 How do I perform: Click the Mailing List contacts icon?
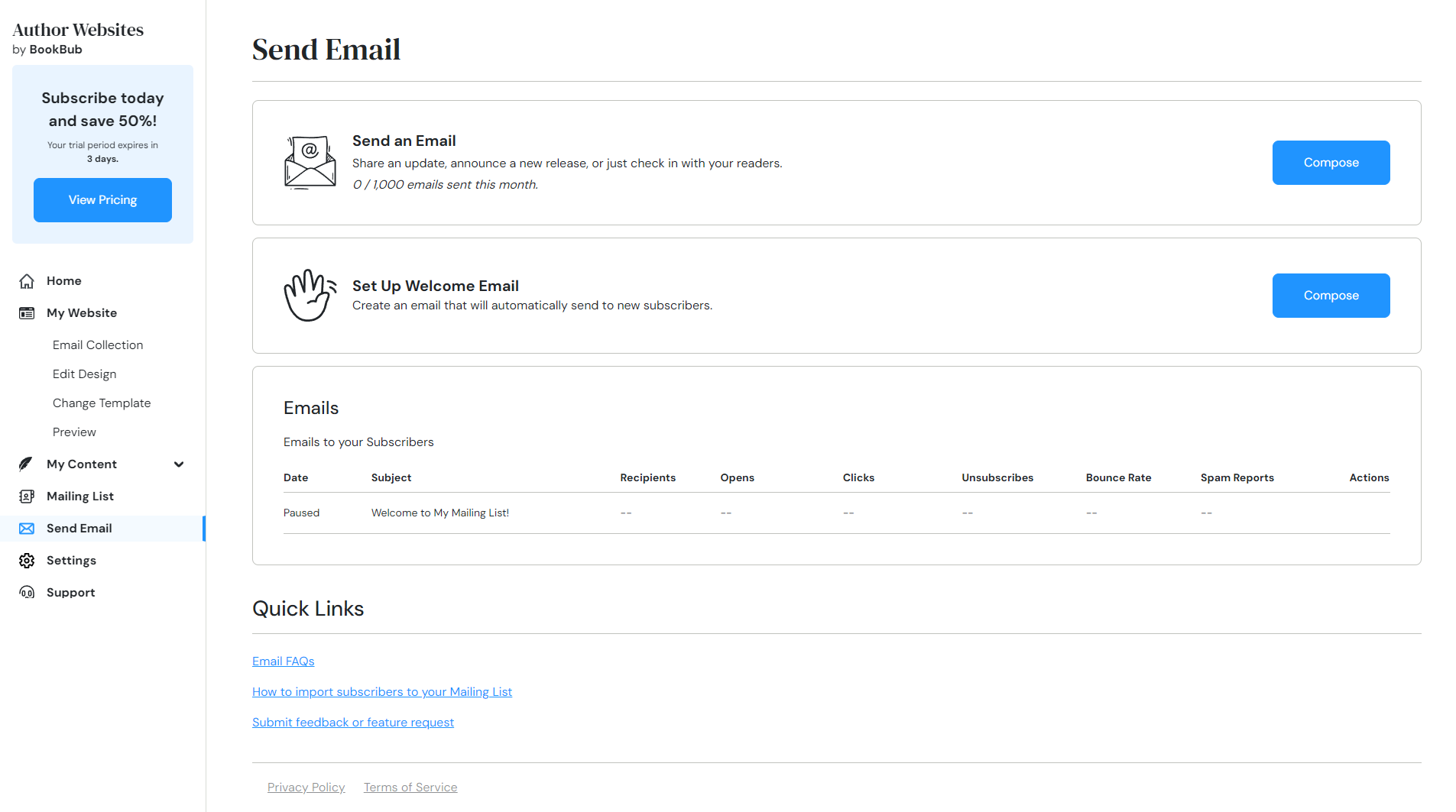[27, 497]
